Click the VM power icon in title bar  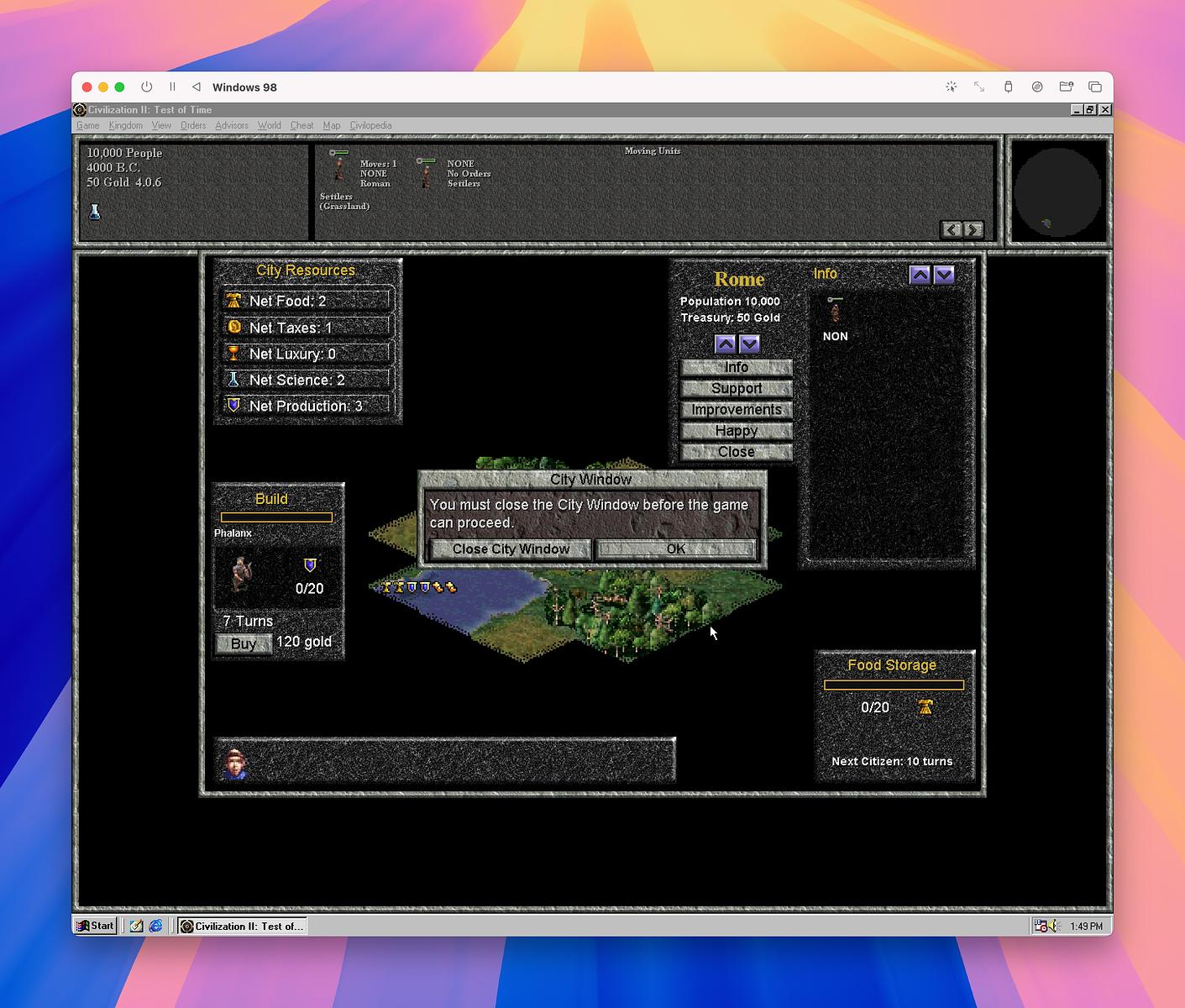pos(146,87)
